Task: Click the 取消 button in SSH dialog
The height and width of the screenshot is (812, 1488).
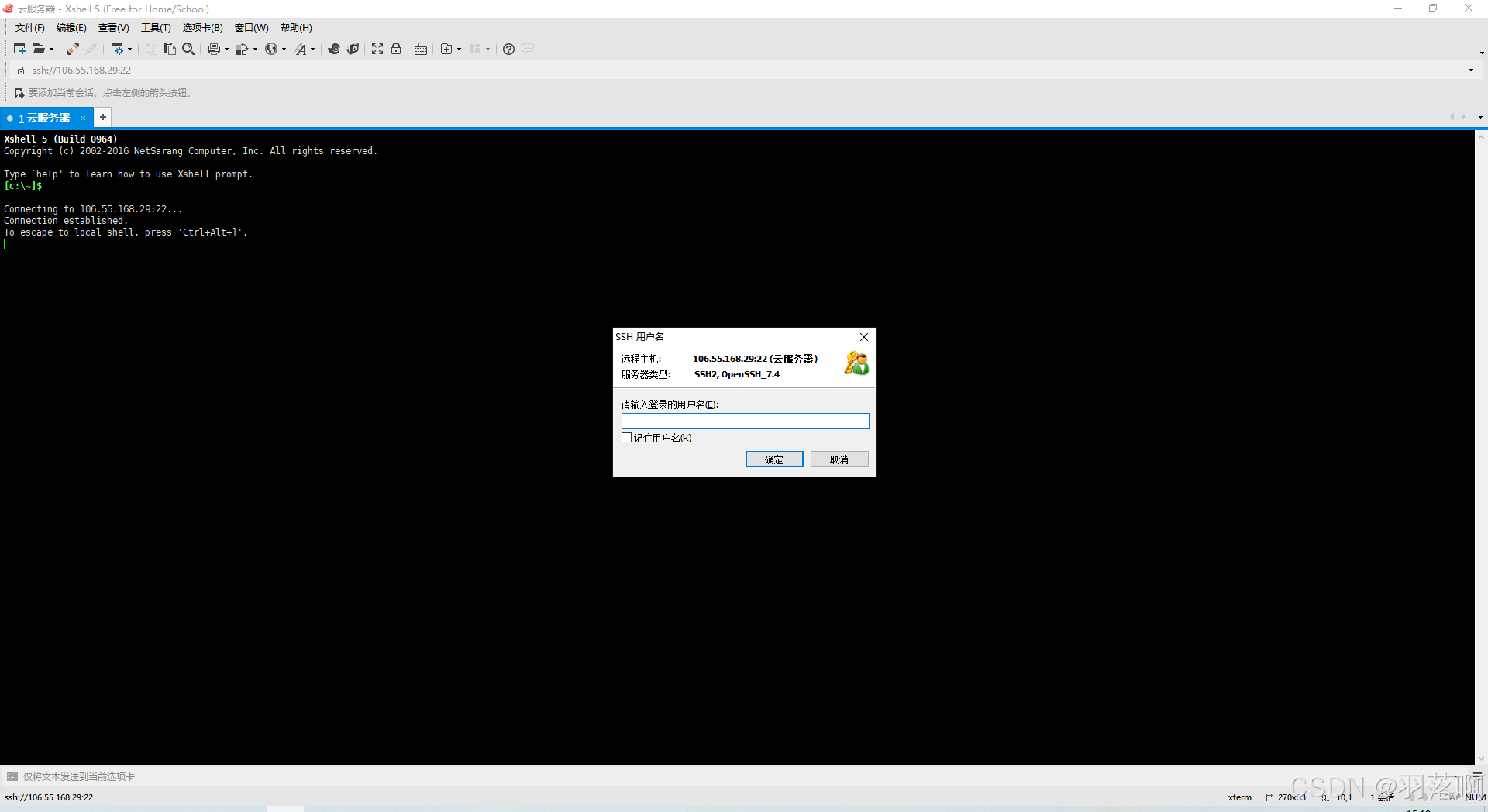Action: coord(839,459)
